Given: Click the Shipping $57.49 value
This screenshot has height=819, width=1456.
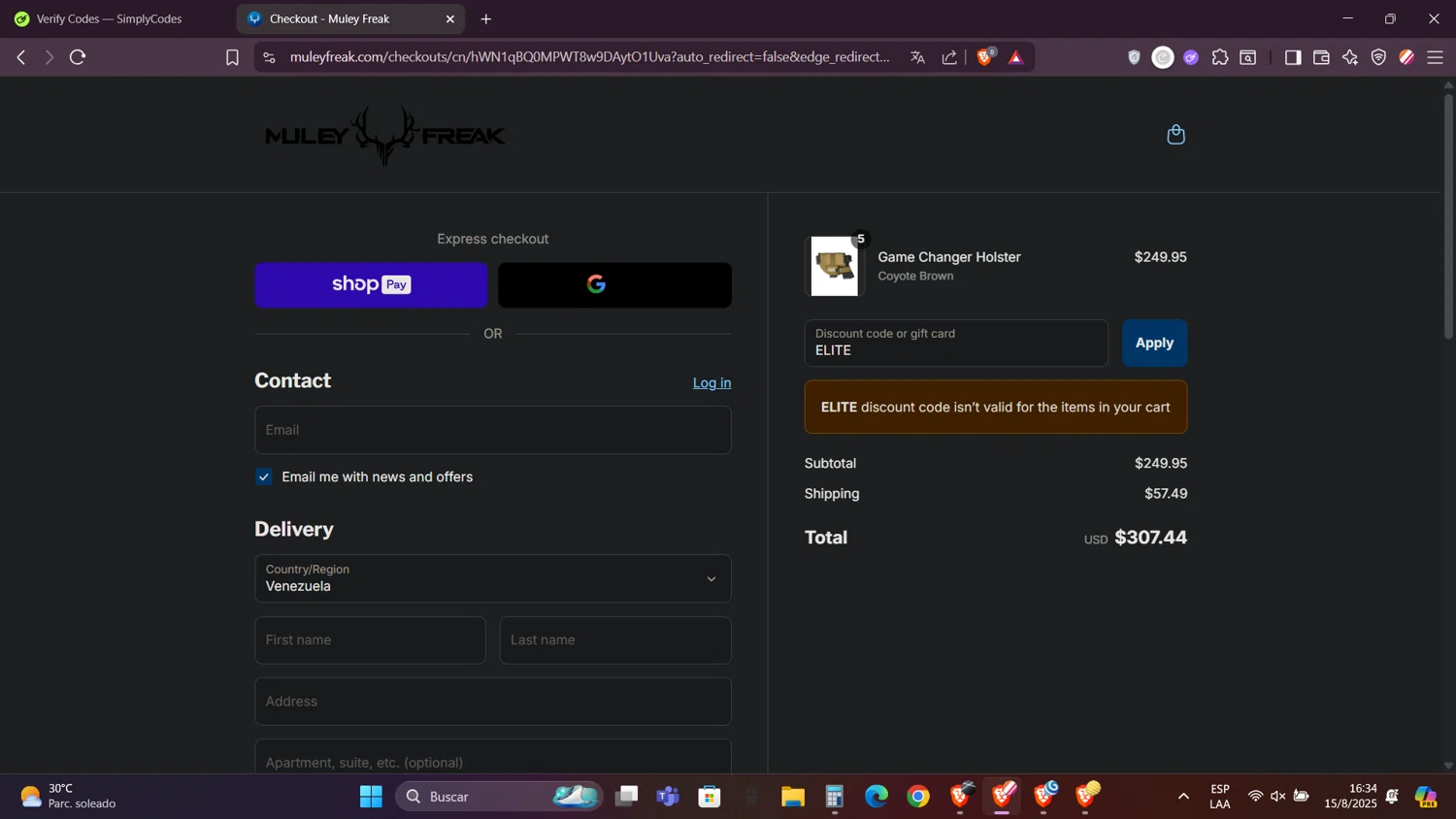Looking at the screenshot, I should (1166, 494).
